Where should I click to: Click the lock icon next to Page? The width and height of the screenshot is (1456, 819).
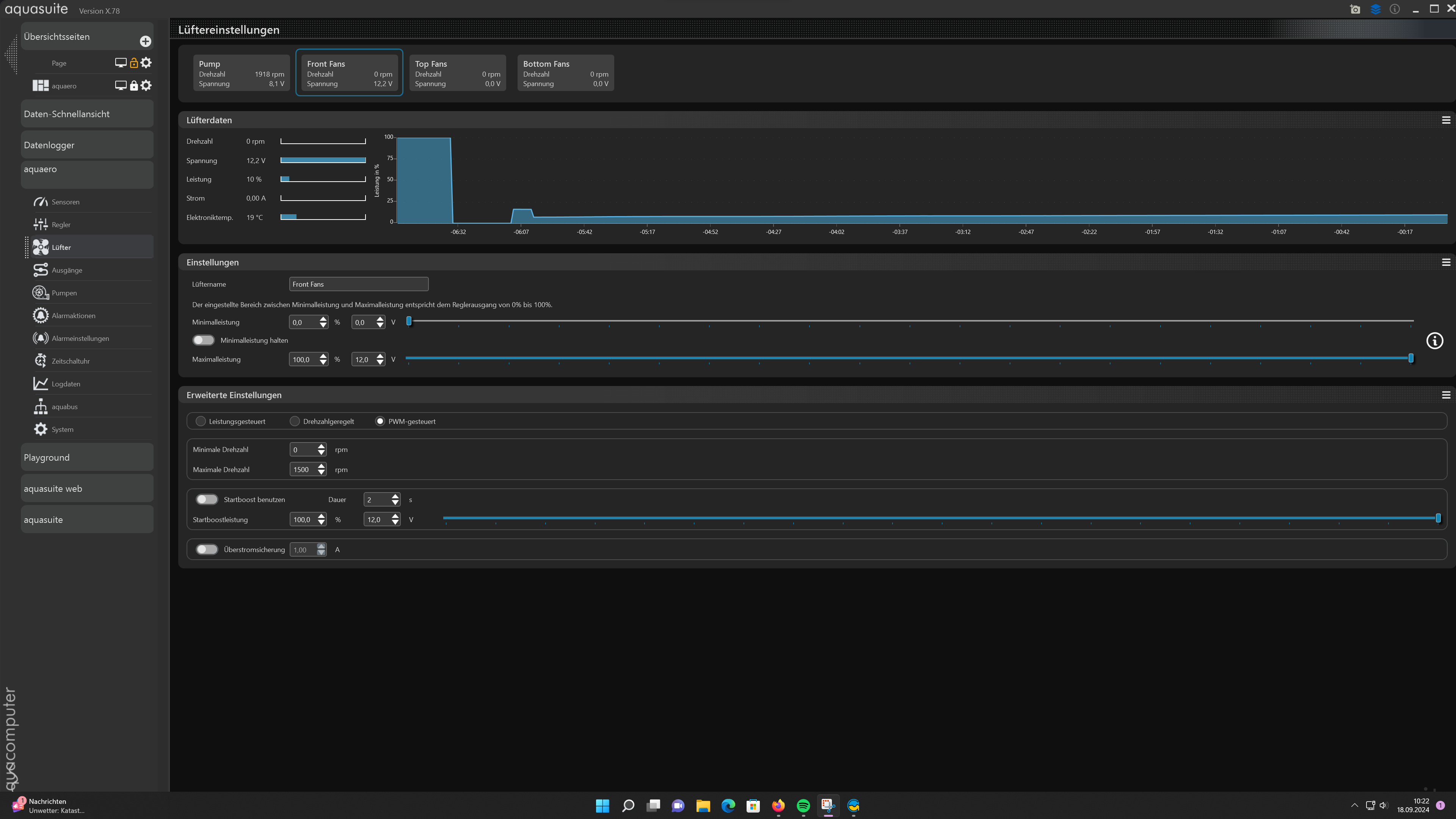click(x=134, y=63)
